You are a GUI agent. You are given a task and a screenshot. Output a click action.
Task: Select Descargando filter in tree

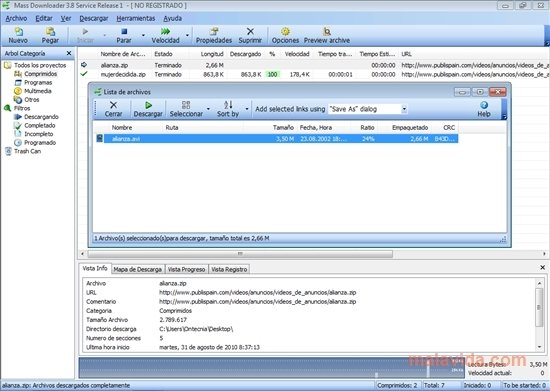[x=41, y=117]
